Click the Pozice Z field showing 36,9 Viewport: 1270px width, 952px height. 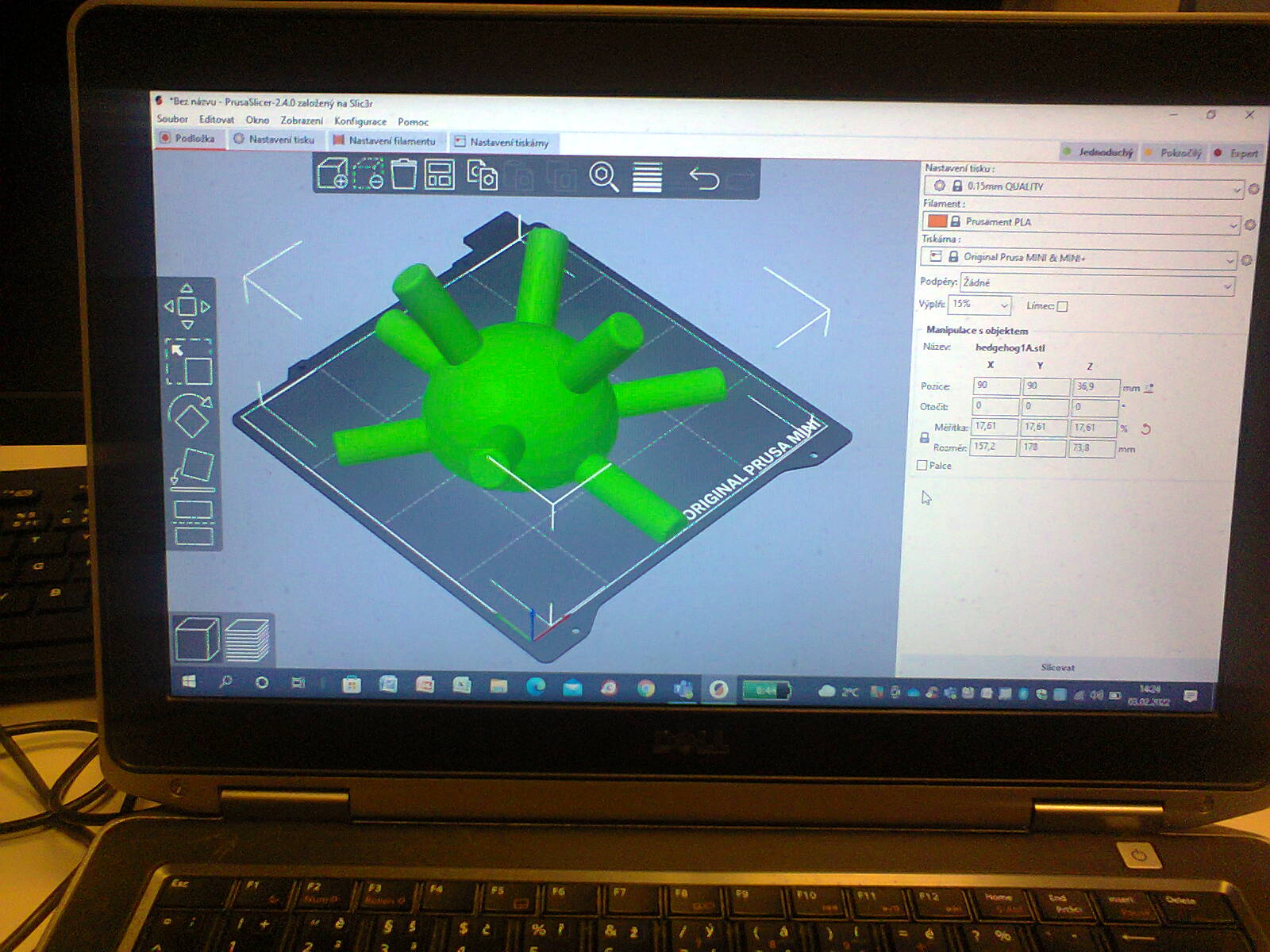tap(1096, 387)
